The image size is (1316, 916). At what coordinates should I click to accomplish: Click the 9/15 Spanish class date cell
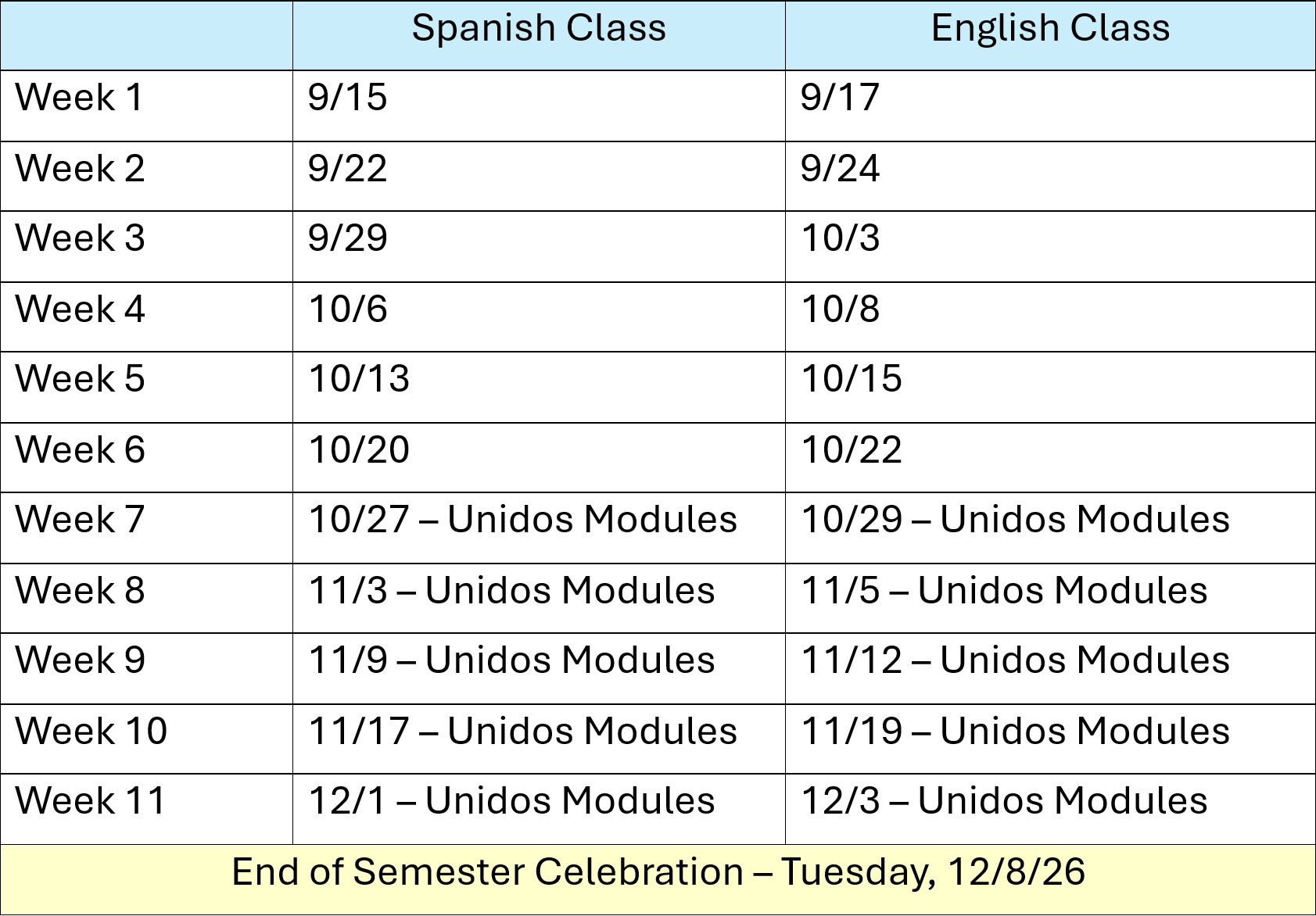(539, 106)
